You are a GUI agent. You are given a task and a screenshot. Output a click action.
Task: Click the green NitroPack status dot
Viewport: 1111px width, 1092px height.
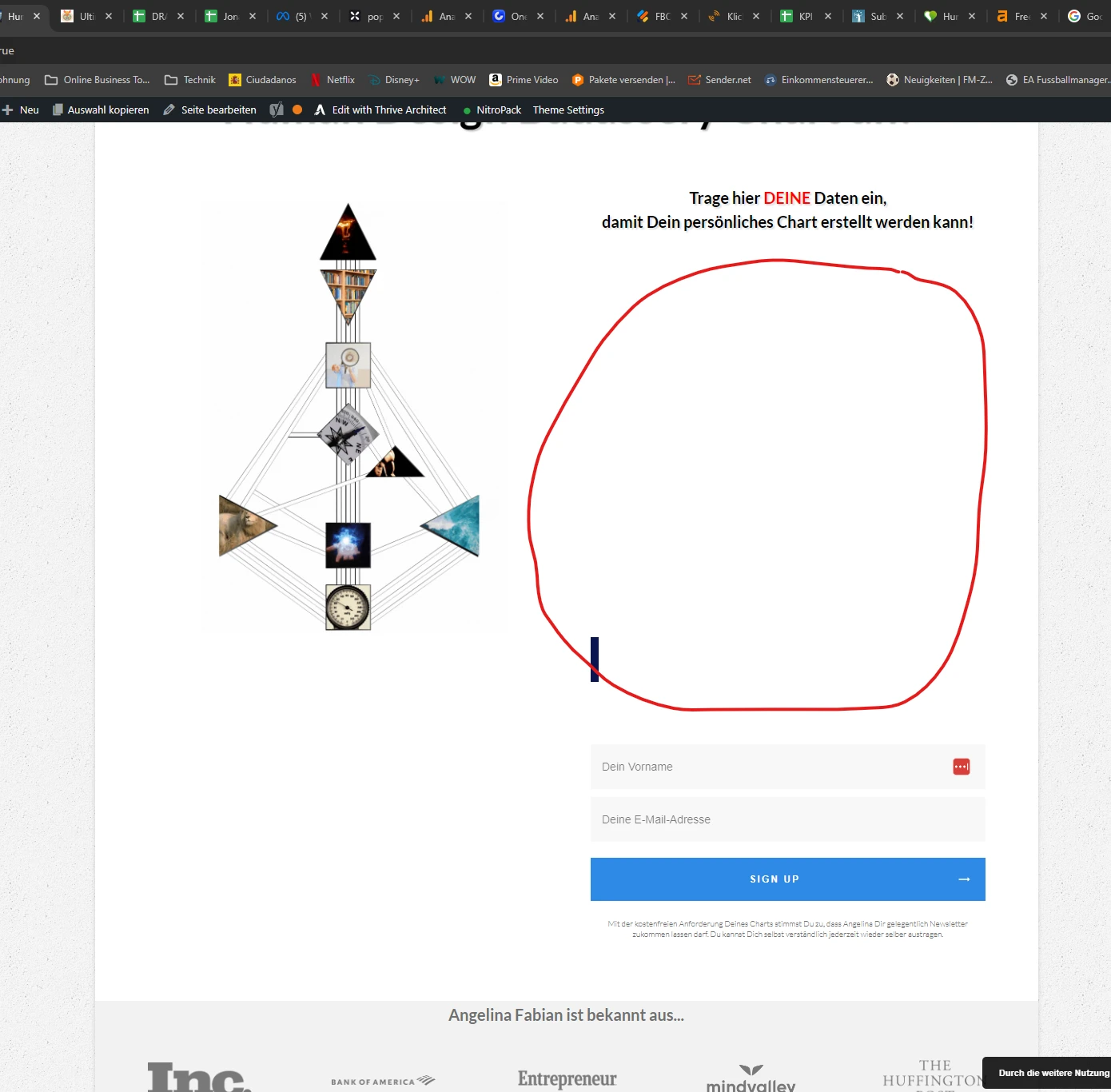tap(466, 110)
